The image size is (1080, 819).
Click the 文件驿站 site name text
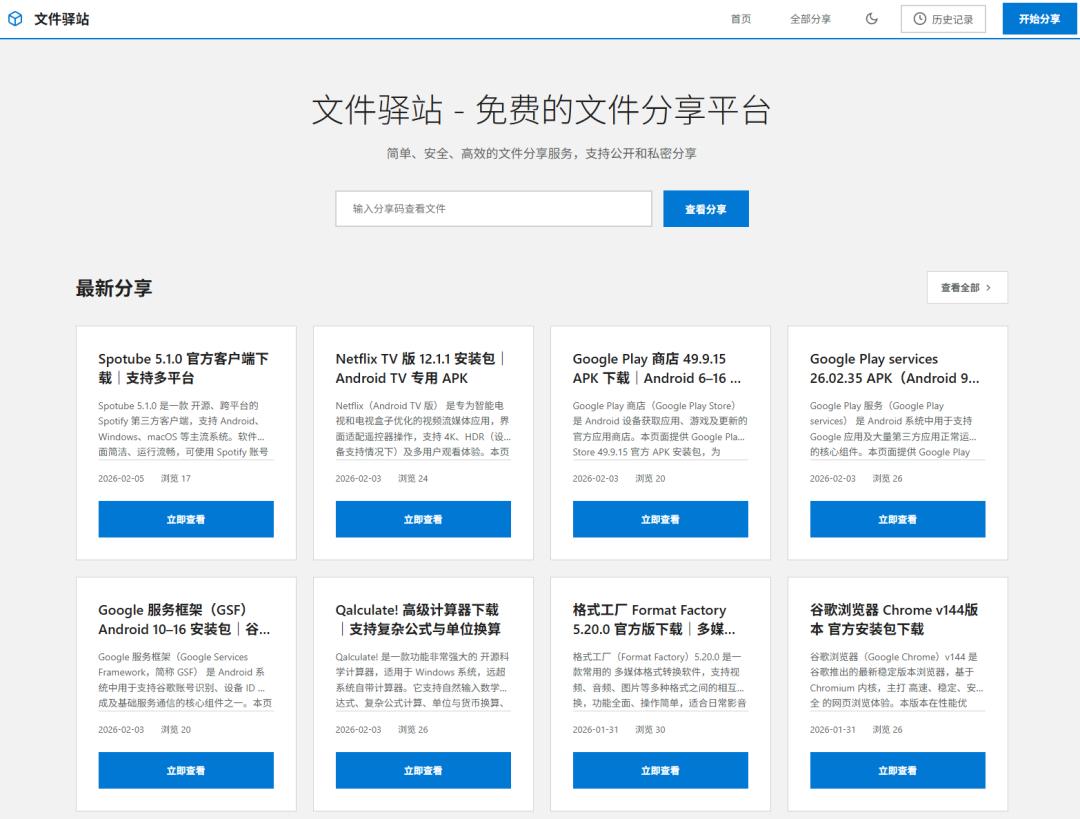[61, 19]
